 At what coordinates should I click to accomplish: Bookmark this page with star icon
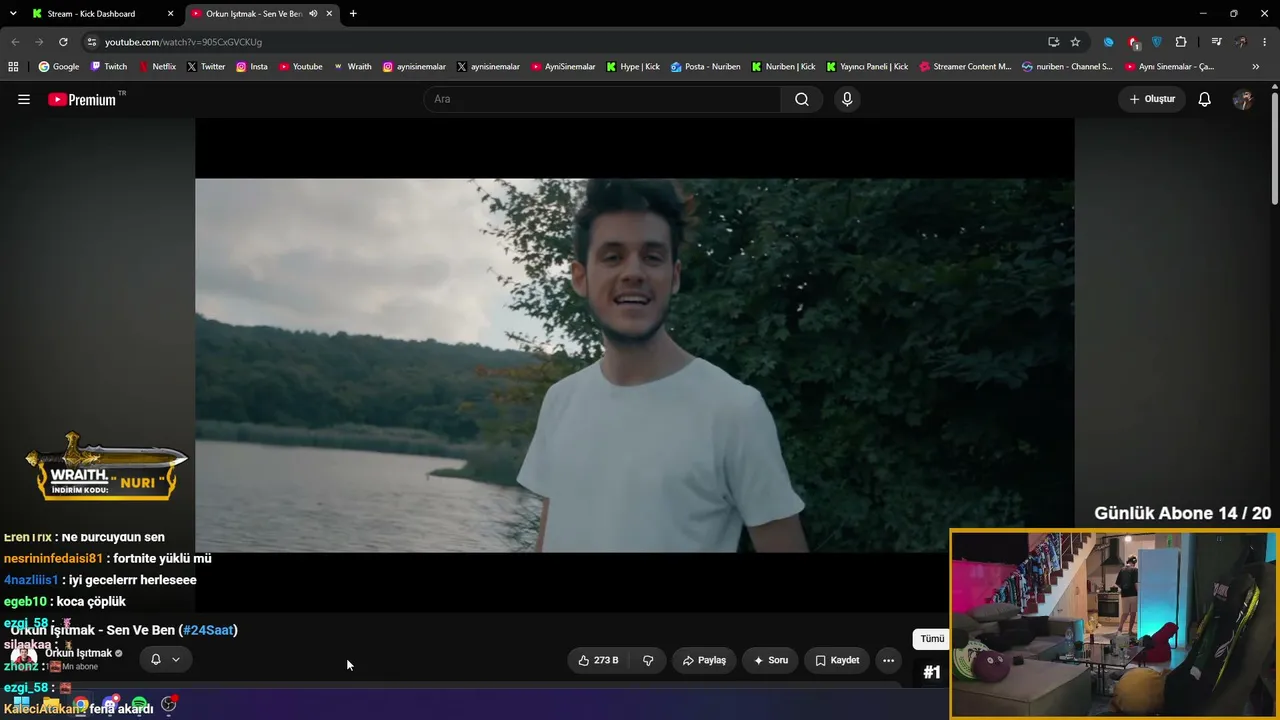click(1076, 42)
